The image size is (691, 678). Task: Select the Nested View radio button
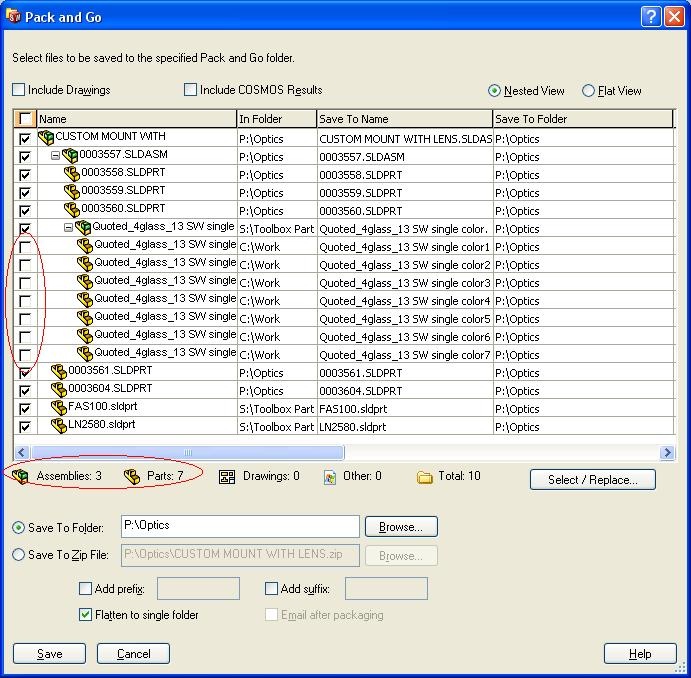click(494, 91)
